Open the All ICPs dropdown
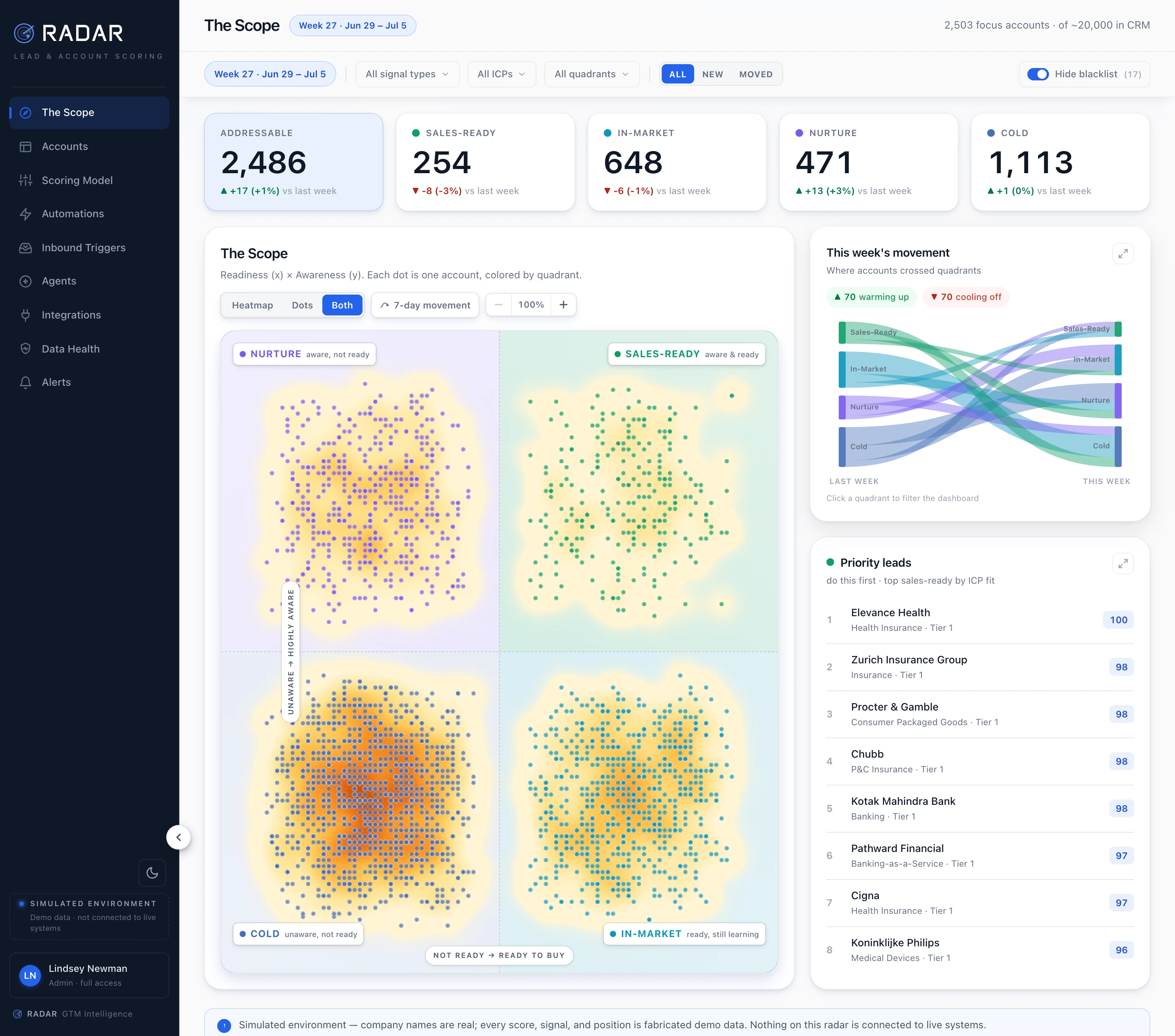Viewport: 1175px width, 1036px height. coord(501,74)
